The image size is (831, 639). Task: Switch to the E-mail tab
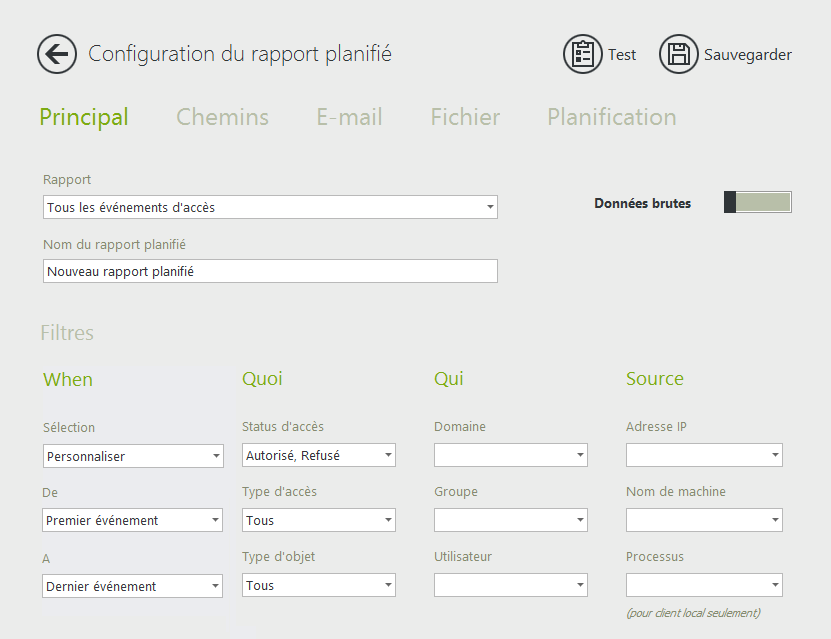click(x=349, y=117)
